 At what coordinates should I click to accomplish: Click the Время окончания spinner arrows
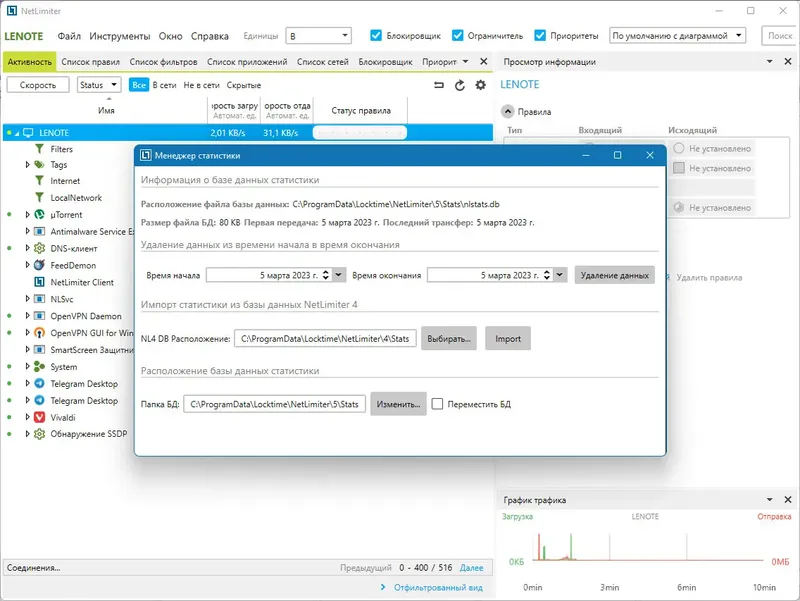pos(546,275)
